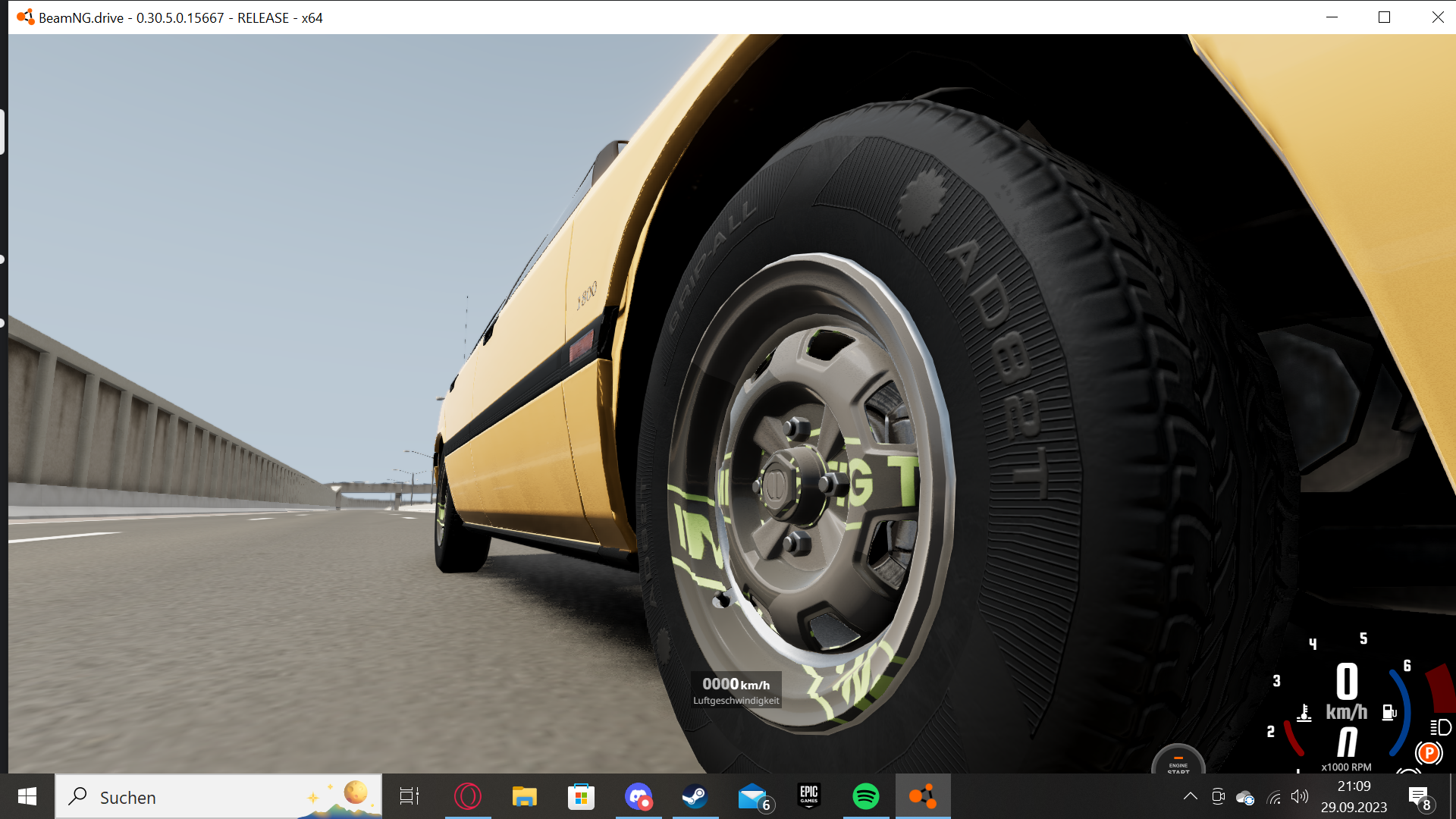Open the Windows Start menu
The width and height of the screenshot is (1456, 819).
[x=27, y=796]
